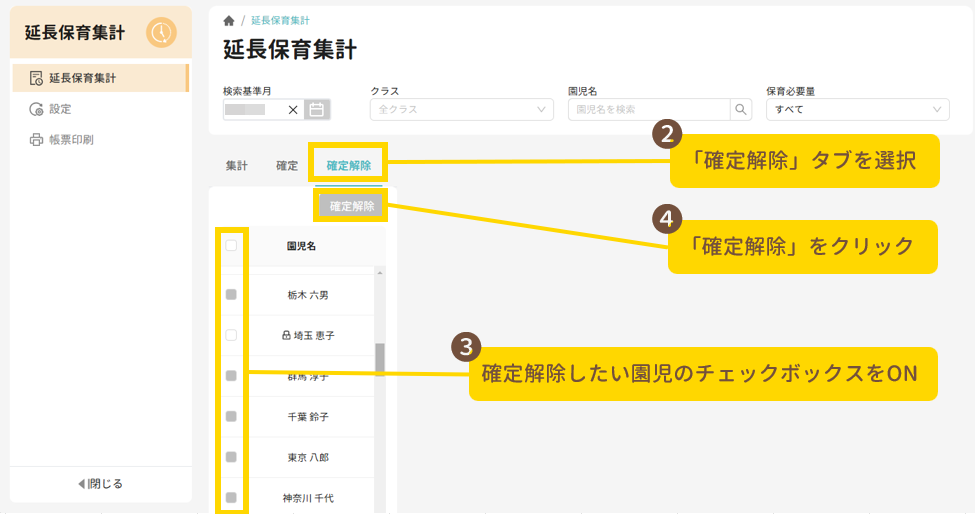
Task: Click the gray 確定解除 button
Action: tap(352, 207)
